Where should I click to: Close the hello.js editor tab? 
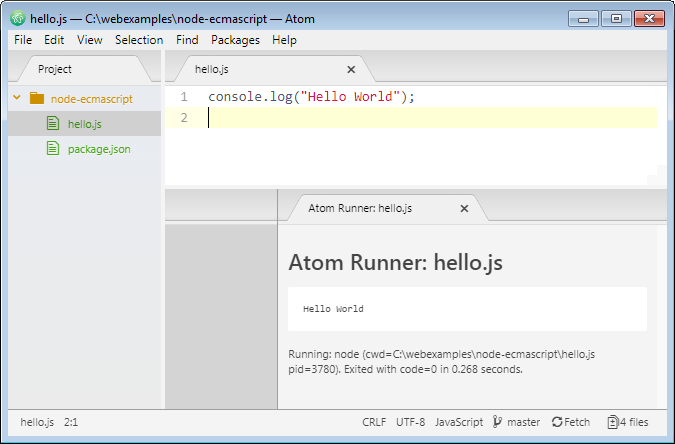pos(351,69)
